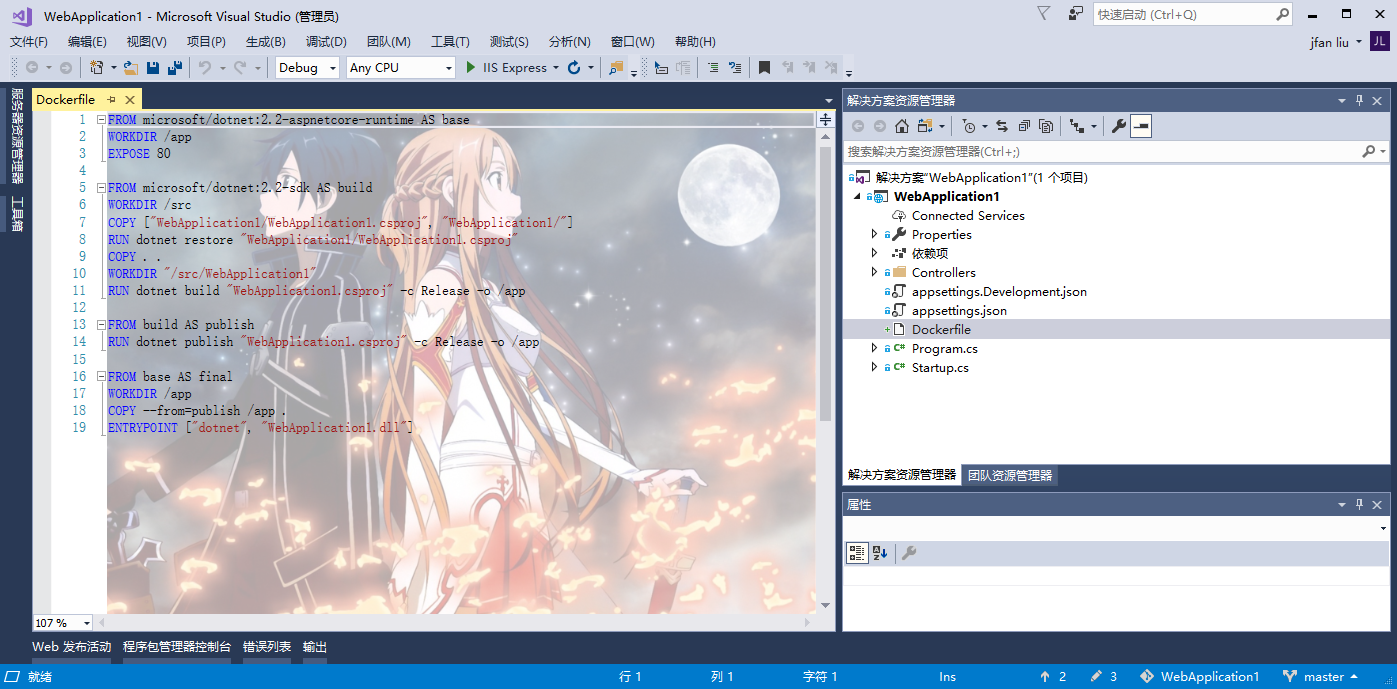
Task: Click the feedback icon next to Quick Launch
Action: tap(1076, 14)
